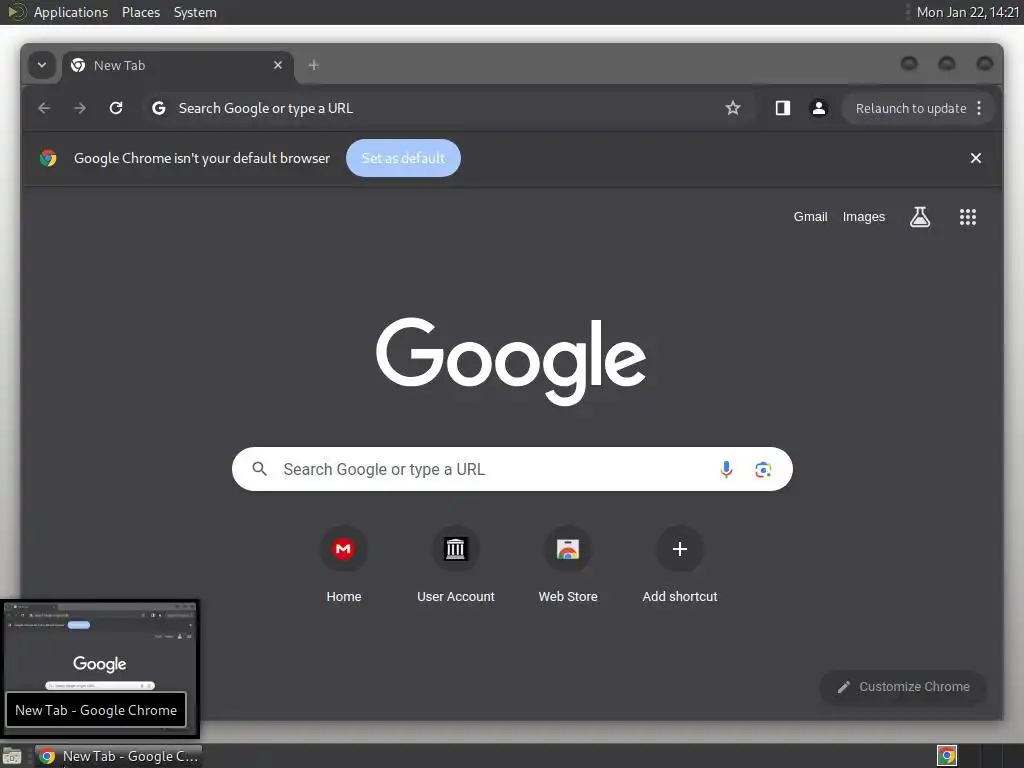Screen dimensions: 1024x768
Task: Bookmark this tab with the star icon
Action: [x=733, y=108]
